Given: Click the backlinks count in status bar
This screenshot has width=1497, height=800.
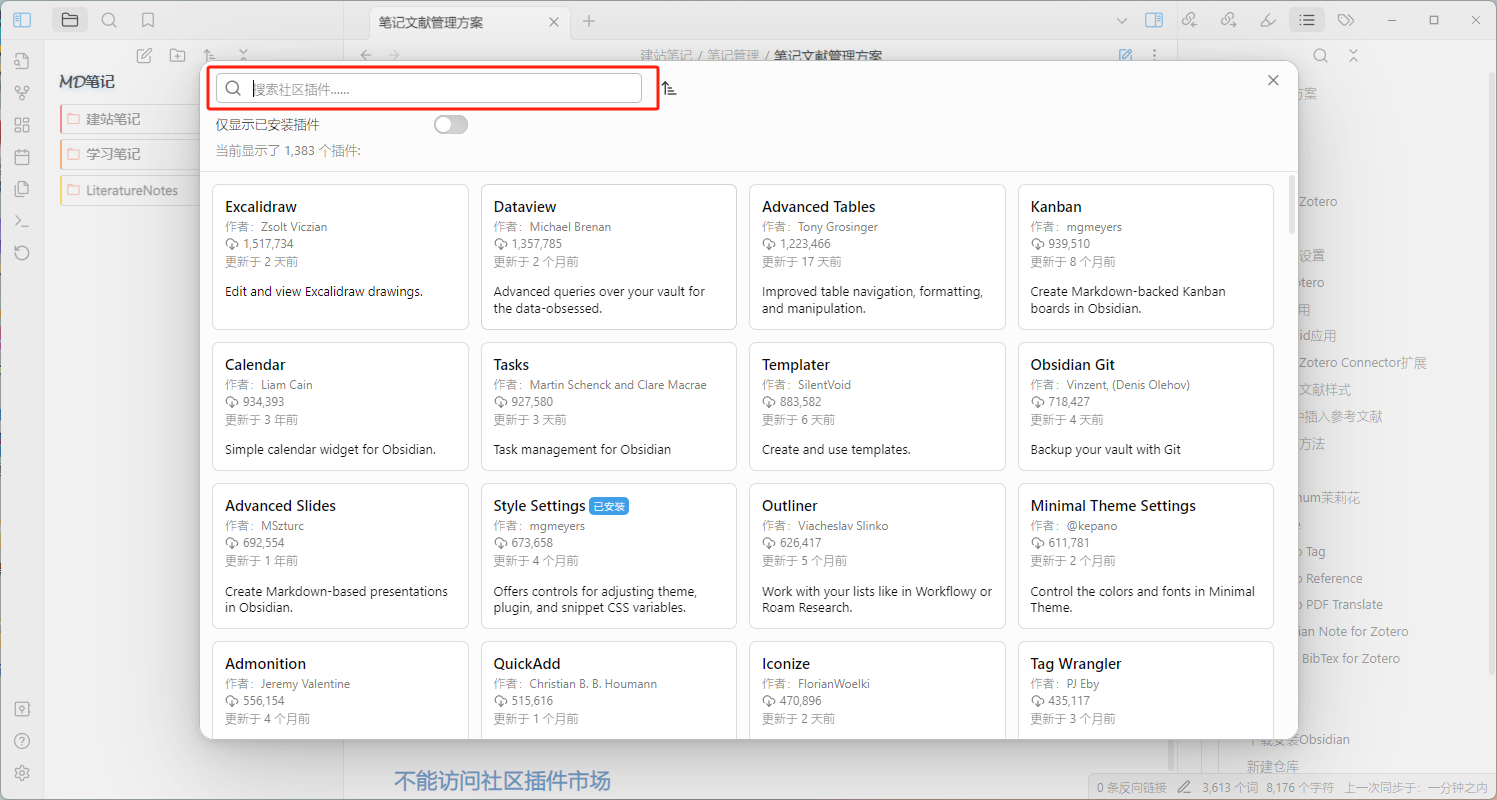Looking at the screenshot, I should [x=1131, y=787].
